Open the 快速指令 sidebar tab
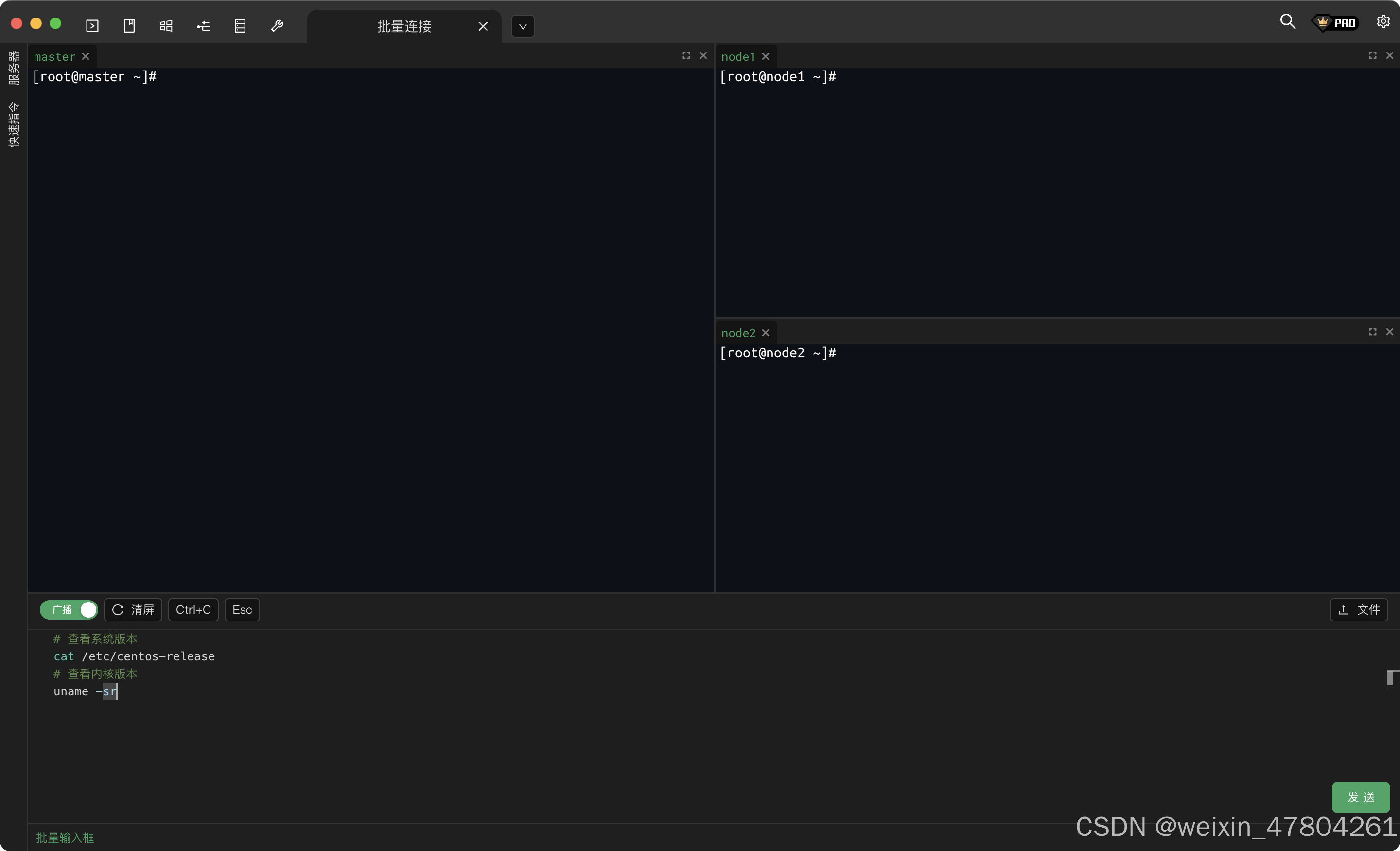This screenshot has width=1400, height=851. 14,125
